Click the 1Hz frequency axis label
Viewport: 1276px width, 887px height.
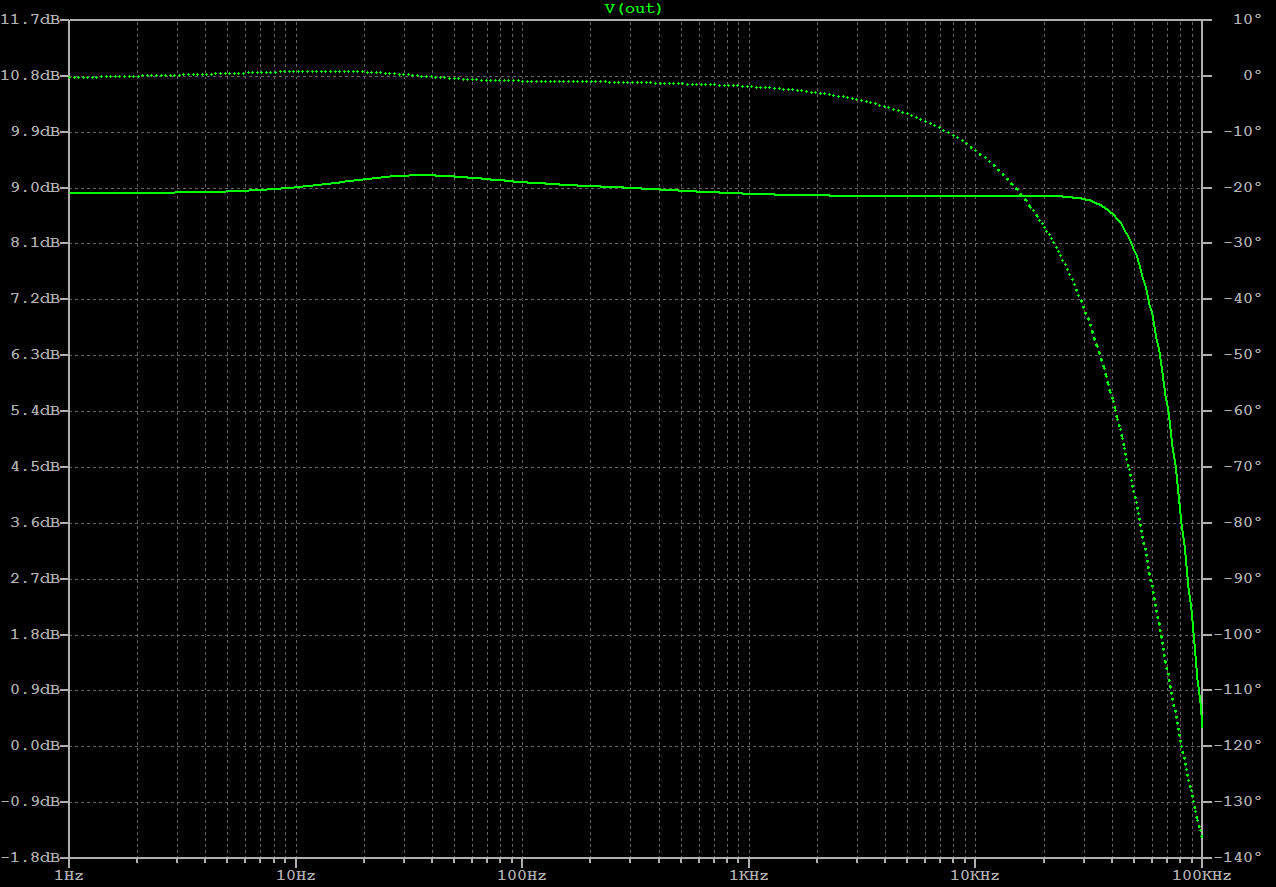click(69, 875)
